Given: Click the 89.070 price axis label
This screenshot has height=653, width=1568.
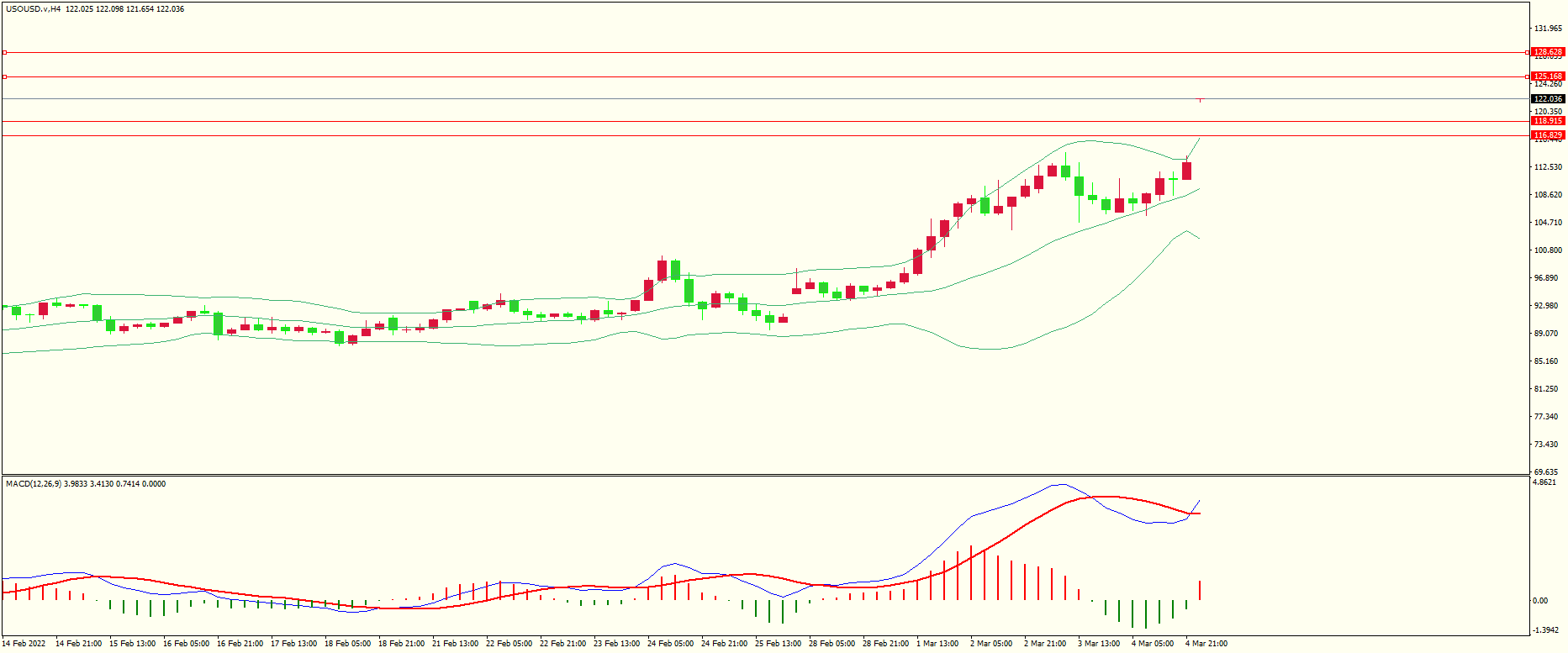Looking at the screenshot, I should 1548,334.
